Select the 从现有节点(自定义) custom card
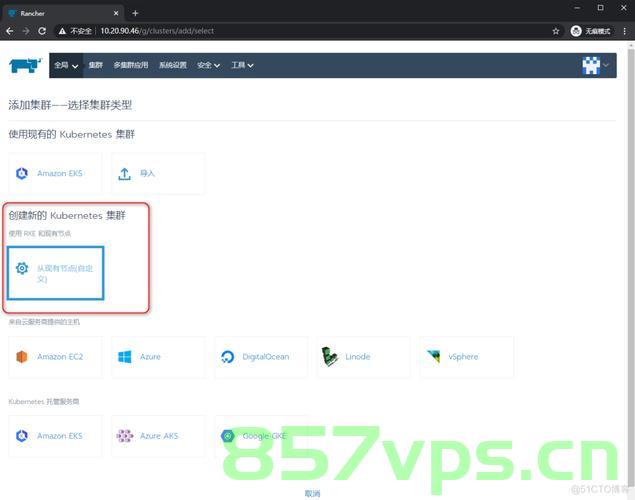Image resolution: width=635 pixels, height=500 pixels. coord(55,273)
